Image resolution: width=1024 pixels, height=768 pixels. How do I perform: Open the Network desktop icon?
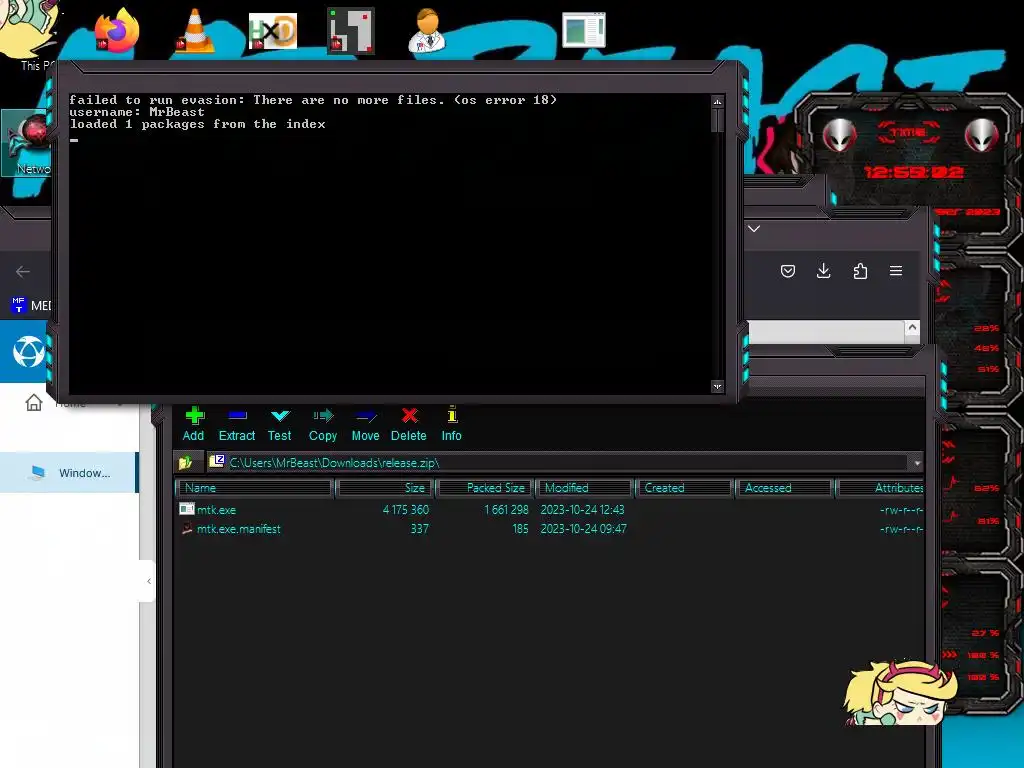coord(27,144)
